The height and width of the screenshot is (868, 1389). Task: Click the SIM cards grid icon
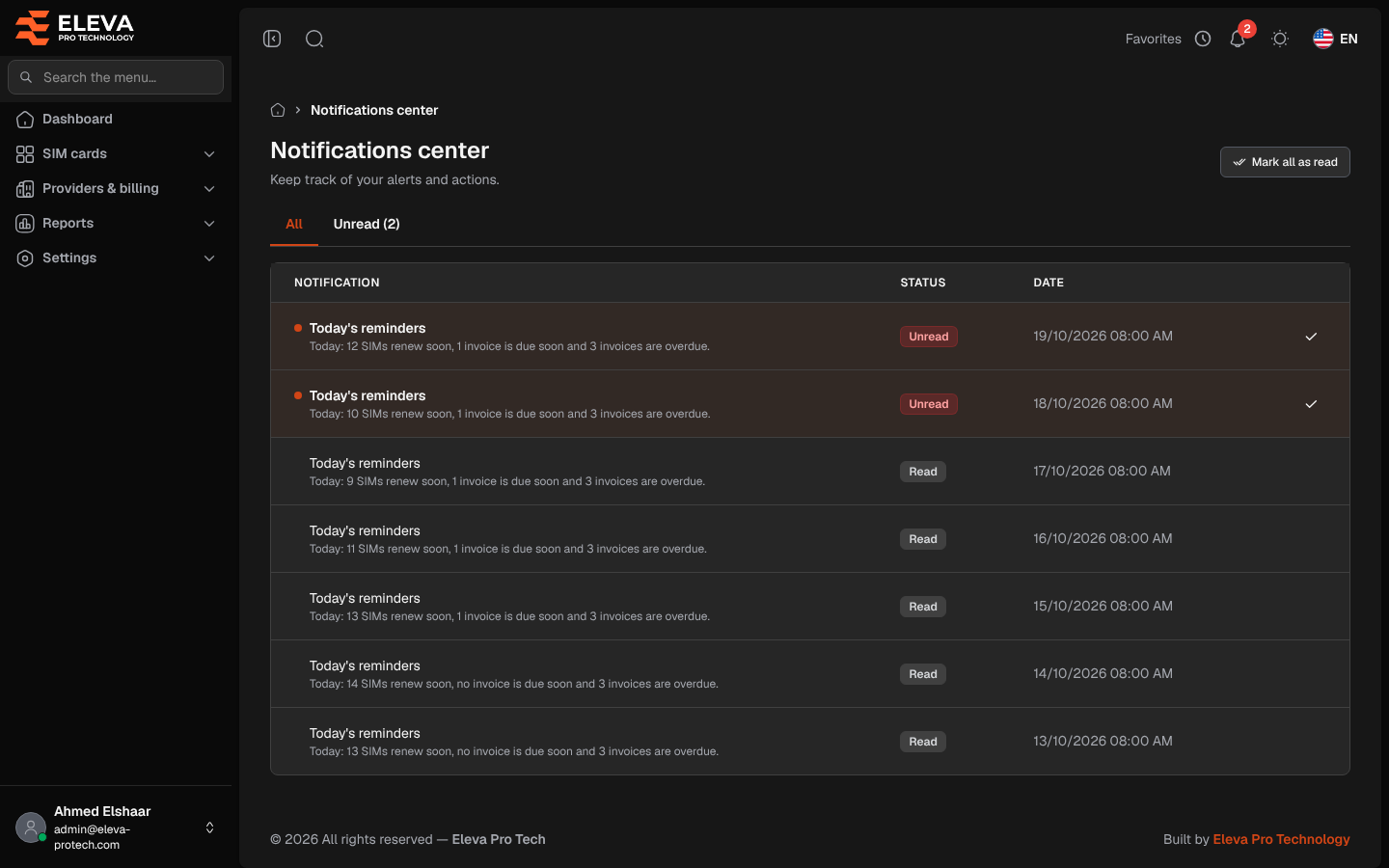pos(25,154)
